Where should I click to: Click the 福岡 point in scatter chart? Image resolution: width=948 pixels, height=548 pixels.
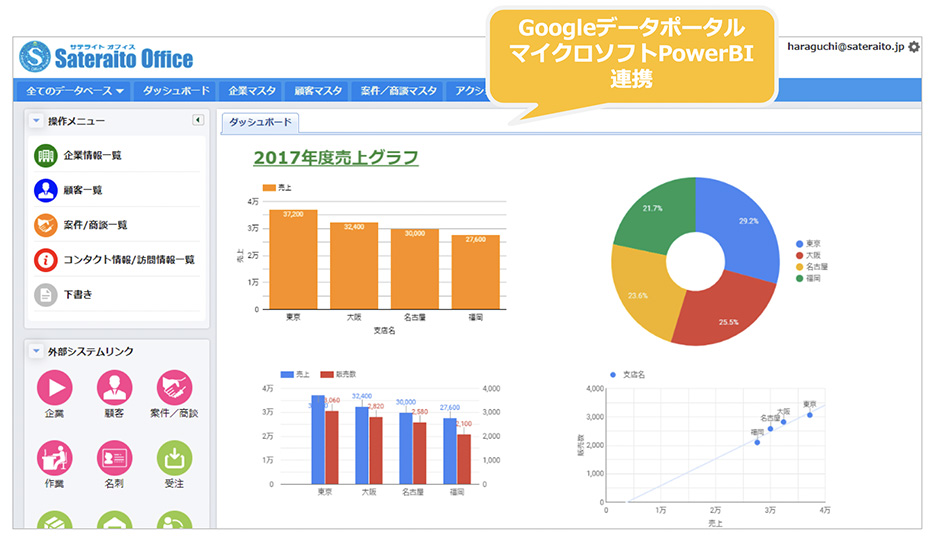tap(757, 443)
